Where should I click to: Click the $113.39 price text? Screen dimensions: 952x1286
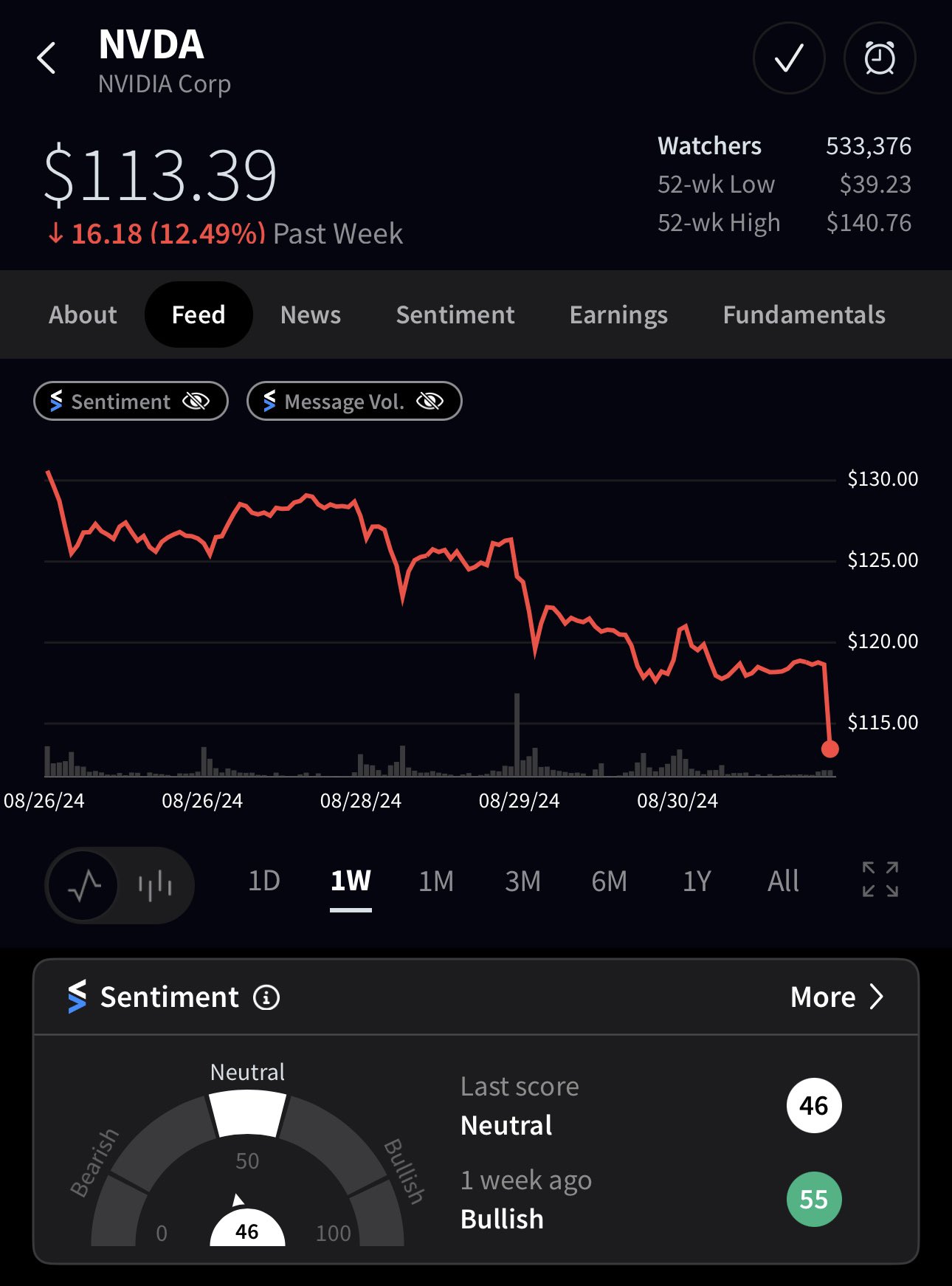160,176
